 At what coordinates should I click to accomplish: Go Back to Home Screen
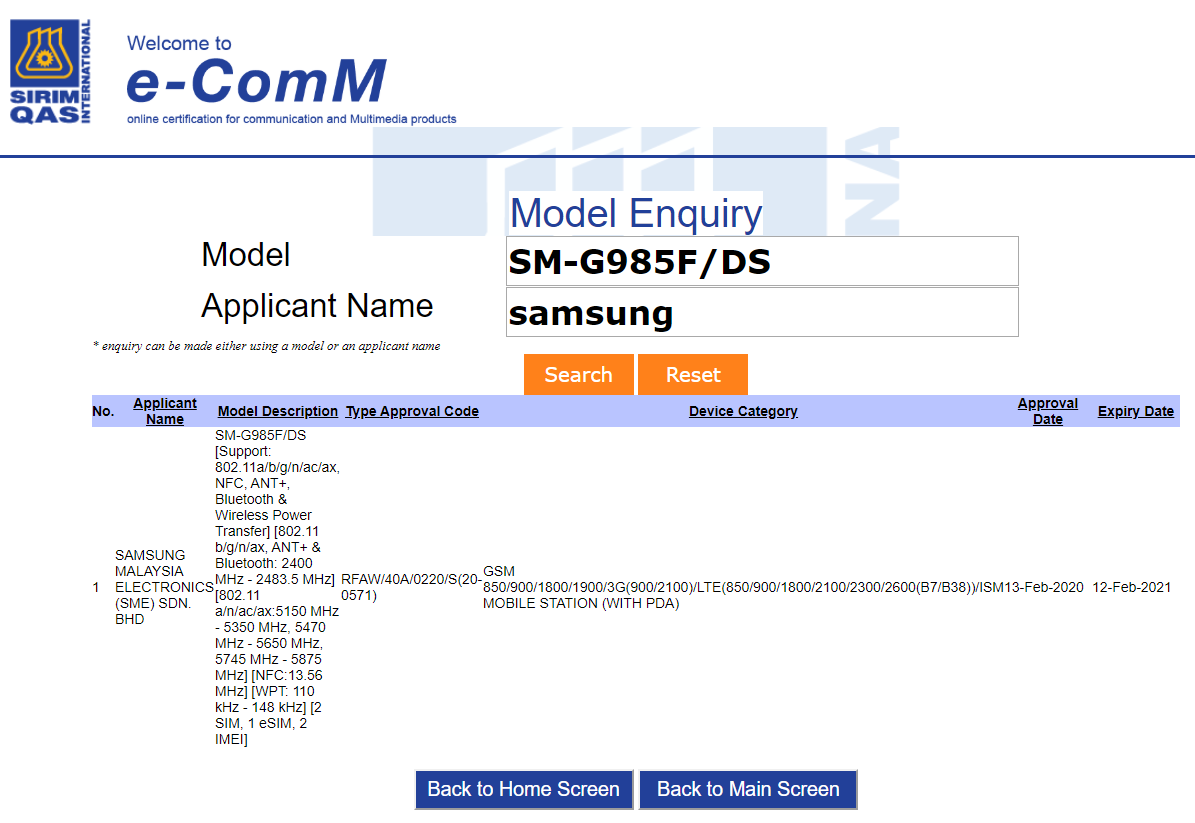(x=524, y=789)
